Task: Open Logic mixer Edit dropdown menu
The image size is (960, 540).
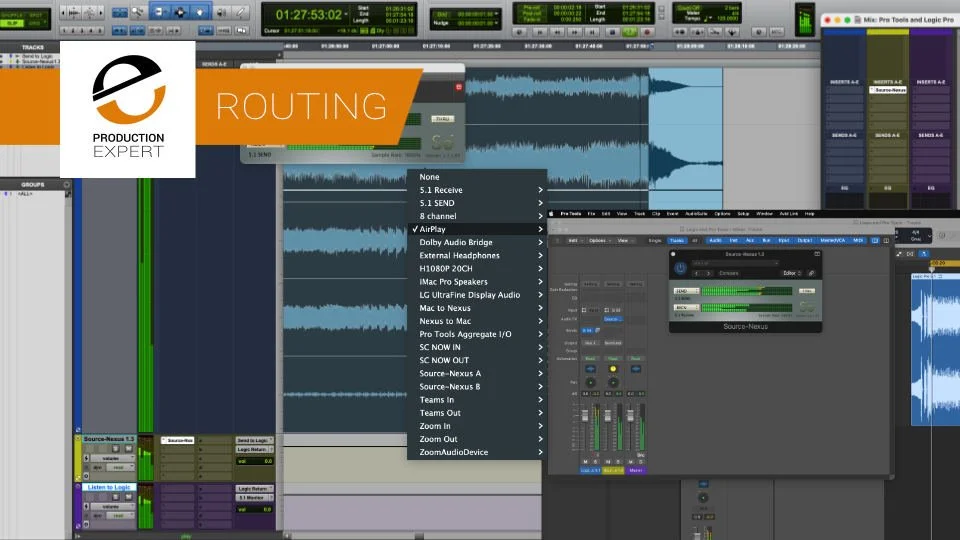Action: click(x=574, y=241)
